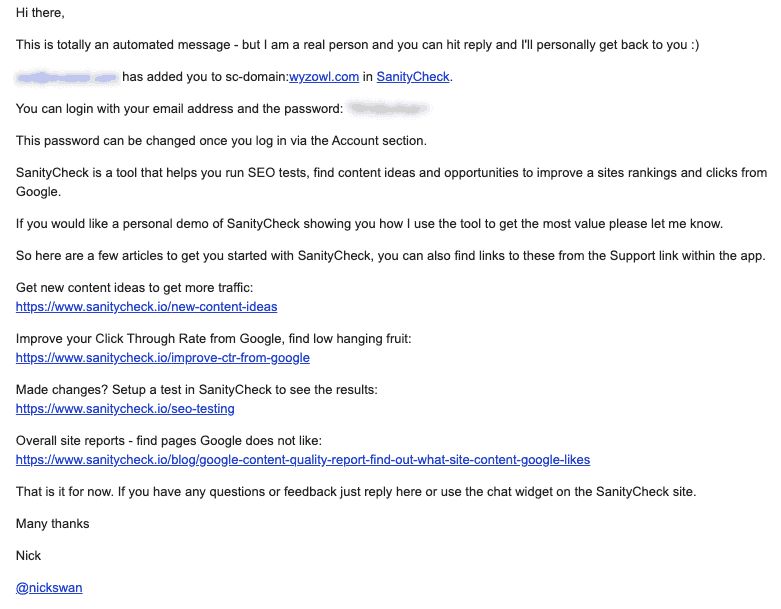Click the 'Improve your Click Through Rate' line
Viewport: 781px width, 609px height.
(x=214, y=339)
